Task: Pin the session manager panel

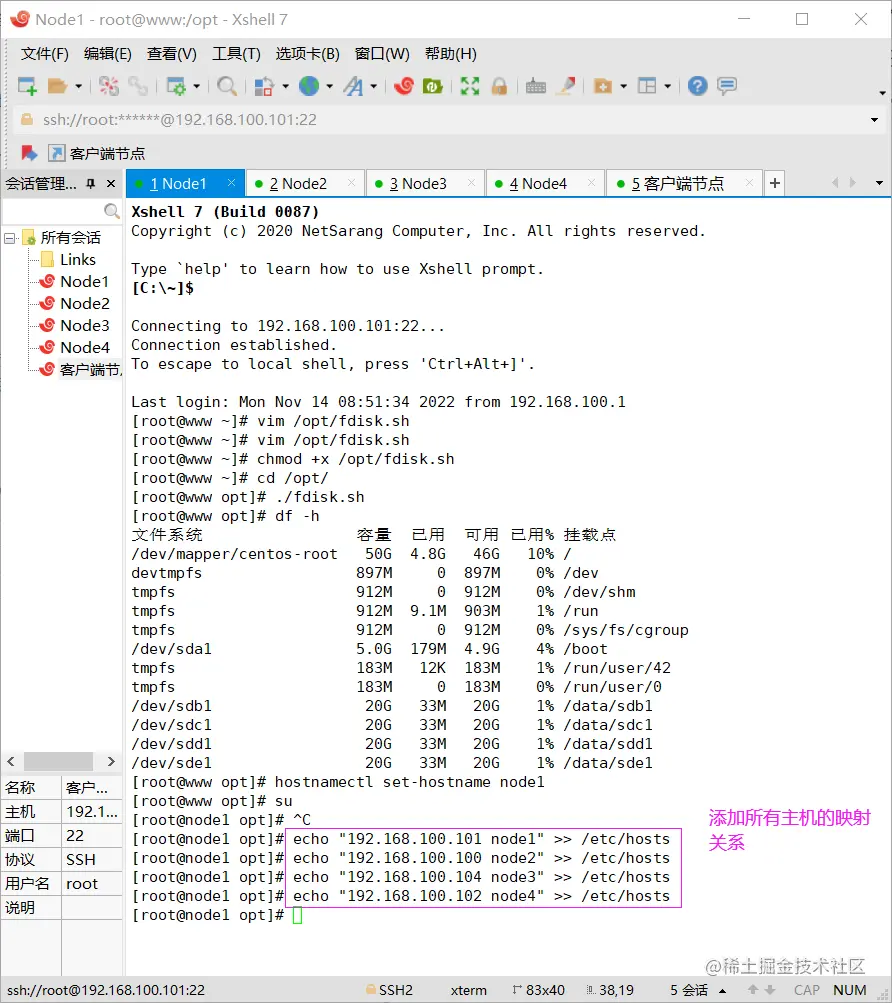Action: point(91,184)
